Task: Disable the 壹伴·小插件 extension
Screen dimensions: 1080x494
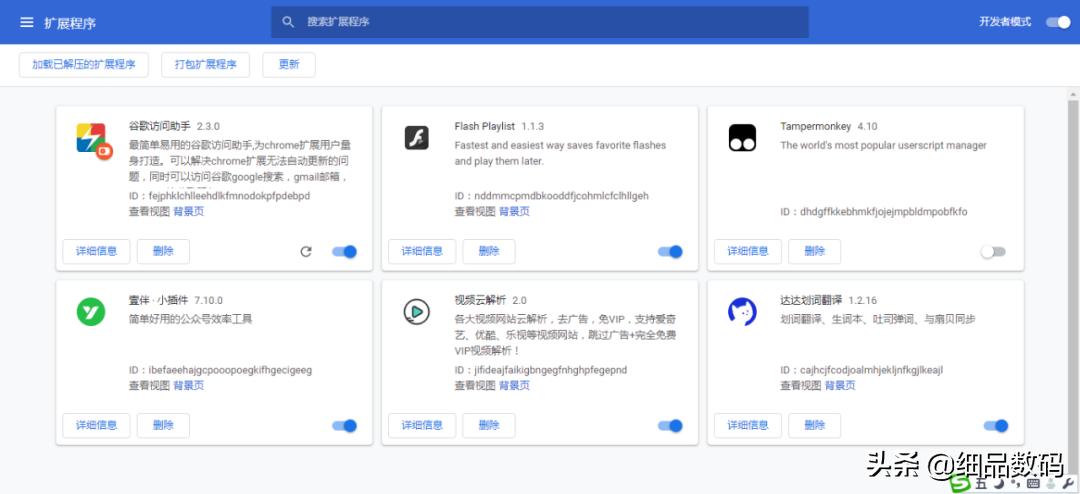Action: [344, 426]
